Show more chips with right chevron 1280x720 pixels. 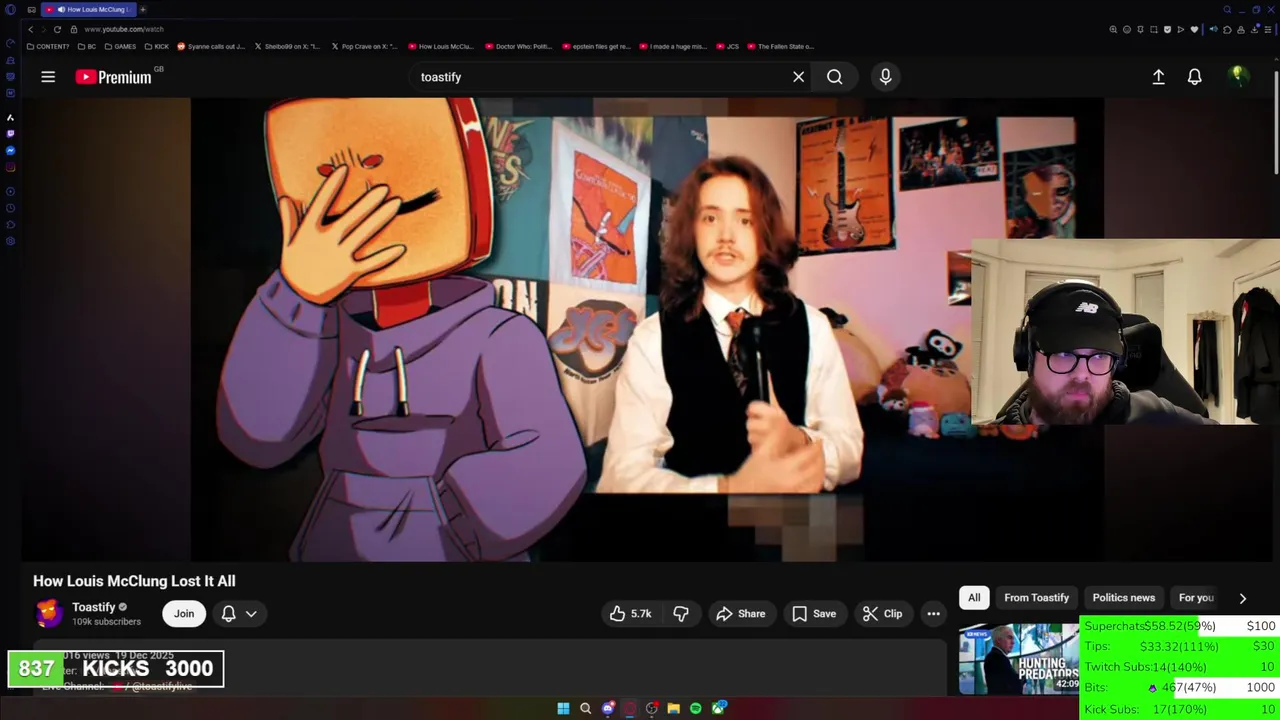[x=1243, y=598]
